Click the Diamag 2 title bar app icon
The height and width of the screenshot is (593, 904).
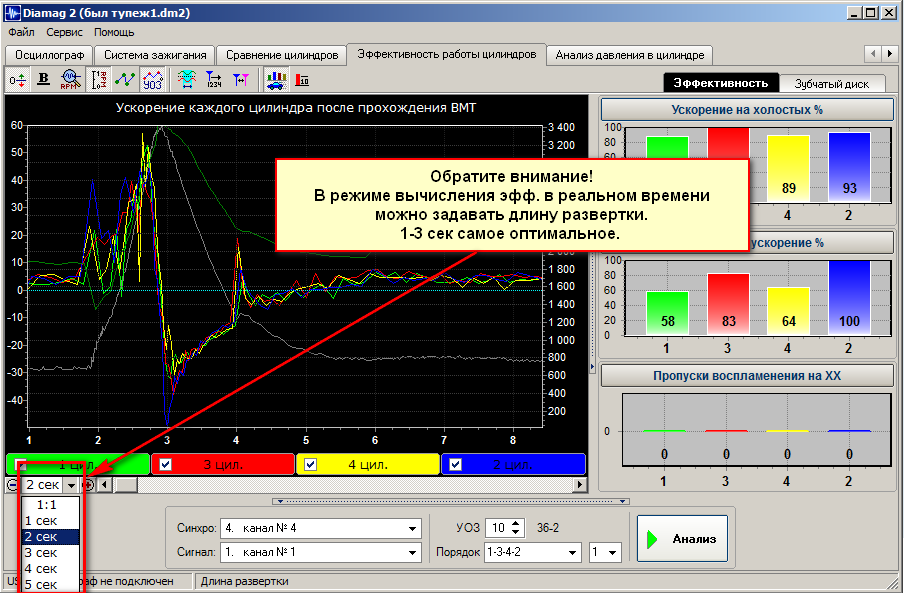[12, 13]
